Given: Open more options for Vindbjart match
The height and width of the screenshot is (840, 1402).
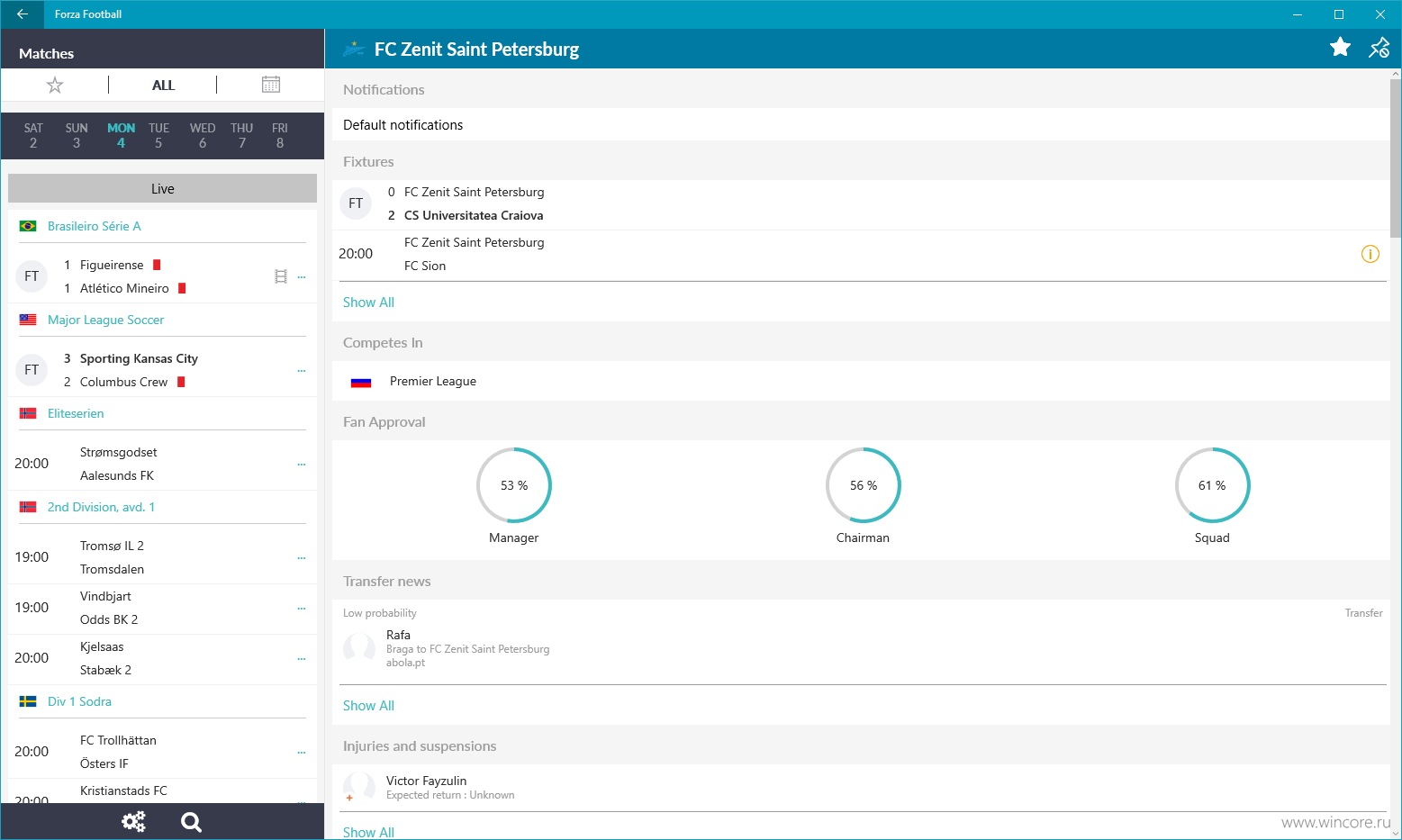Looking at the screenshot, I should coord(302,609).
